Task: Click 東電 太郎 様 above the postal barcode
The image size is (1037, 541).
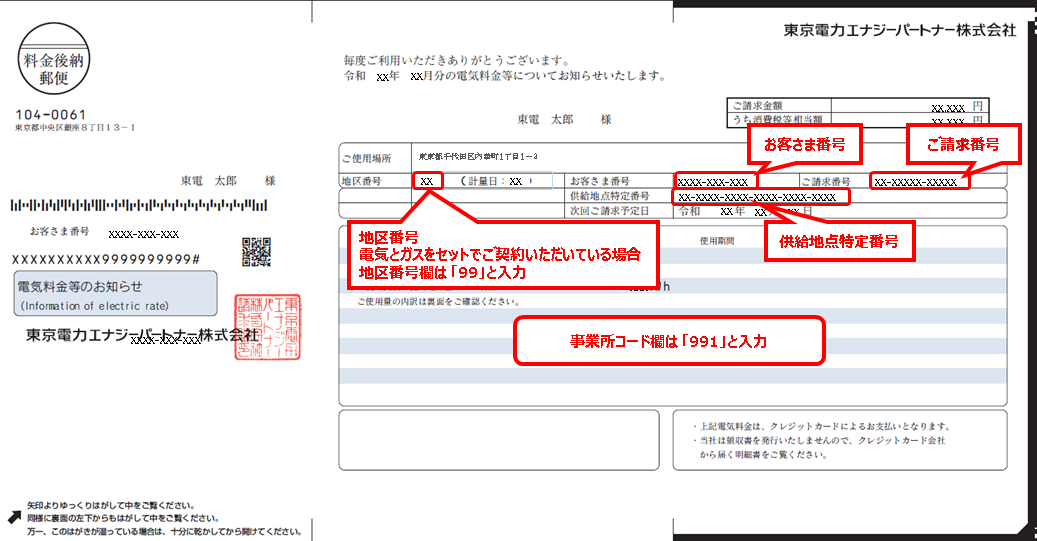Action: point(228,181)
